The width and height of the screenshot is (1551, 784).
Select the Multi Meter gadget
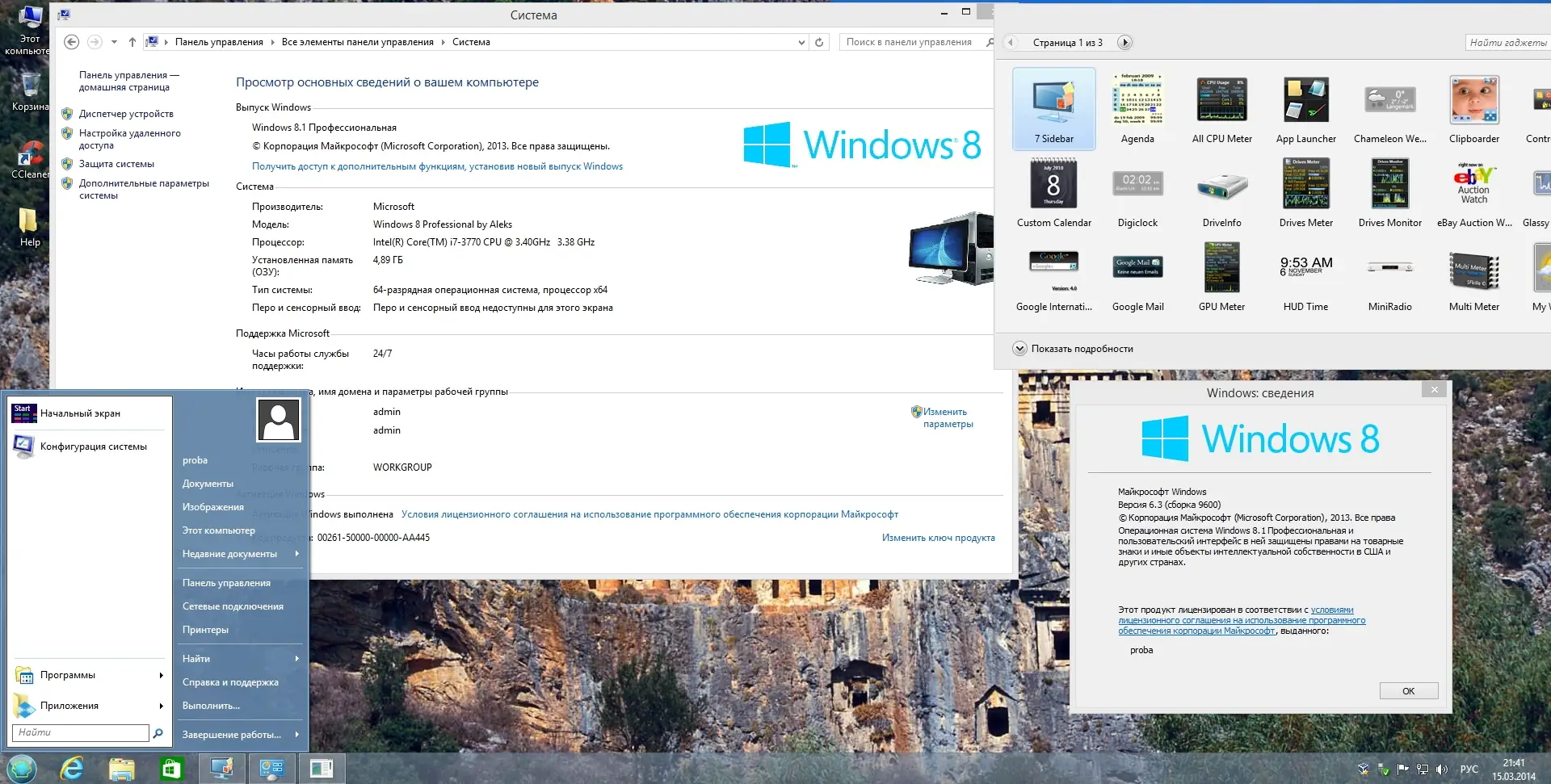tap(1473, 276)
